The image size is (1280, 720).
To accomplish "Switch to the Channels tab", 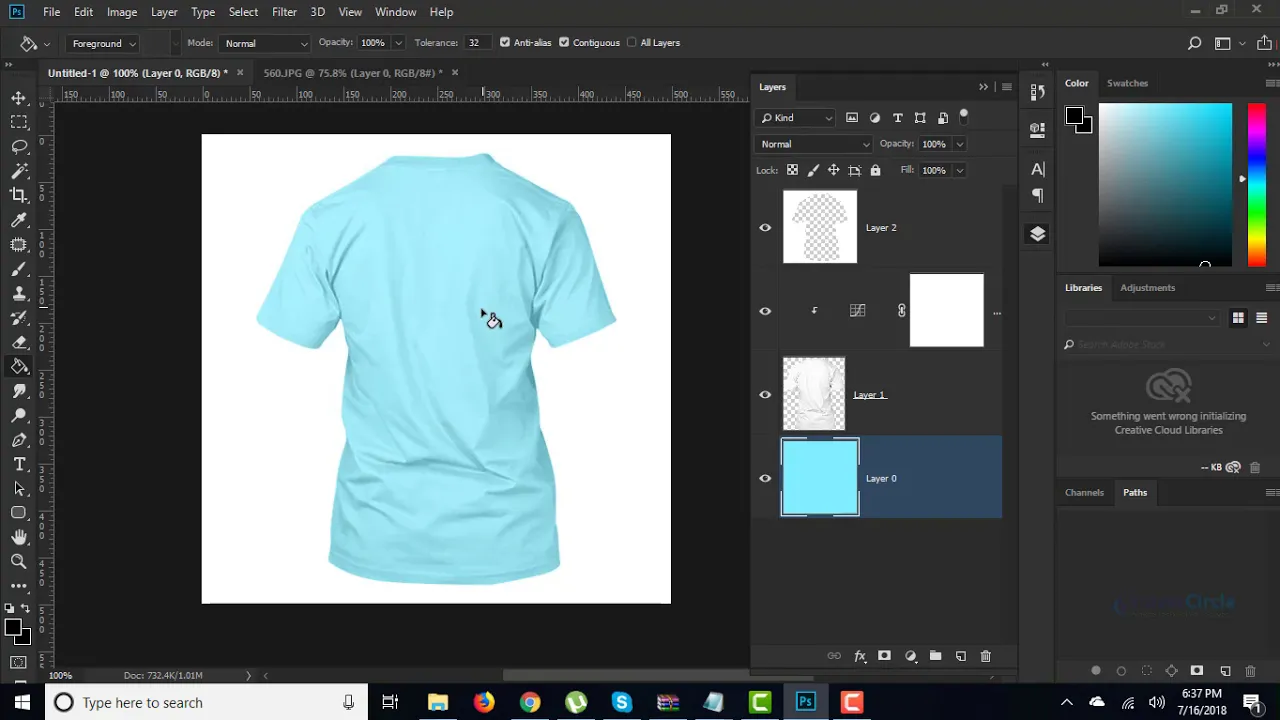I will pyautogui.click(x=1084, y=493).
